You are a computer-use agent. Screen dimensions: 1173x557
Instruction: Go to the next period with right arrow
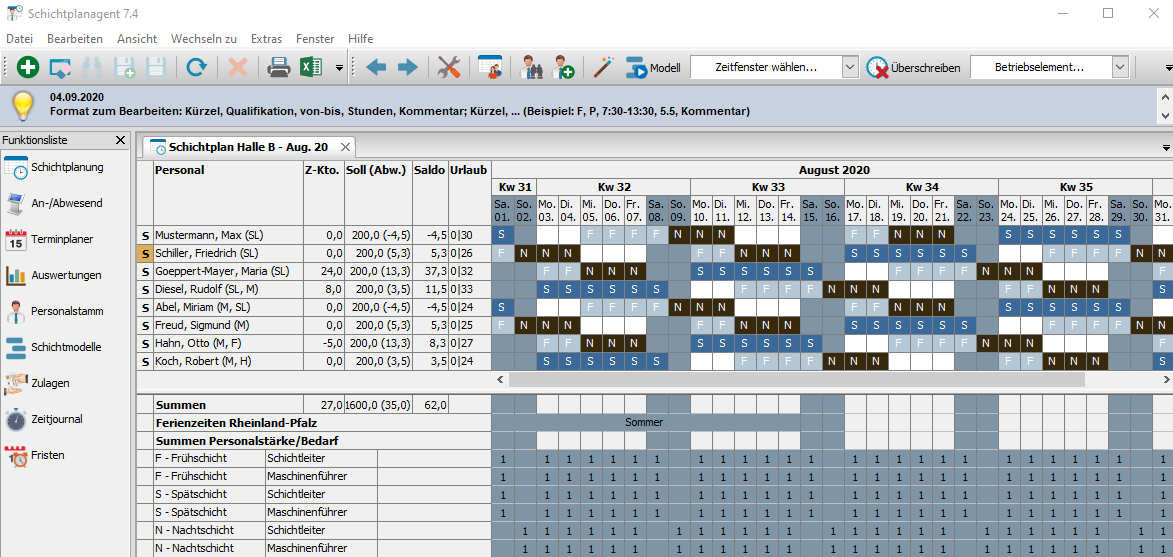click(408, 67)
